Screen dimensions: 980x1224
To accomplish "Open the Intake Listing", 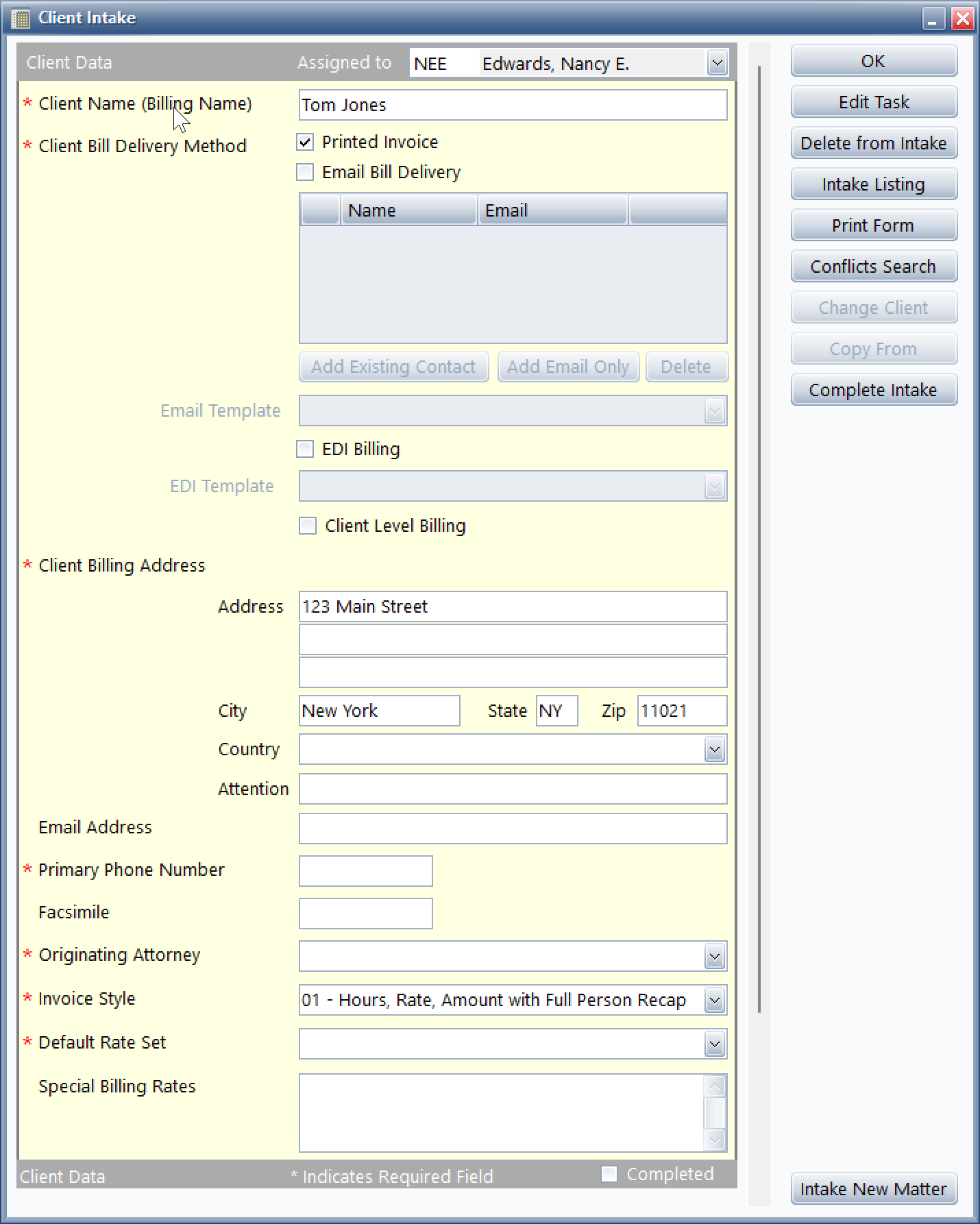I will click(874, 184).
